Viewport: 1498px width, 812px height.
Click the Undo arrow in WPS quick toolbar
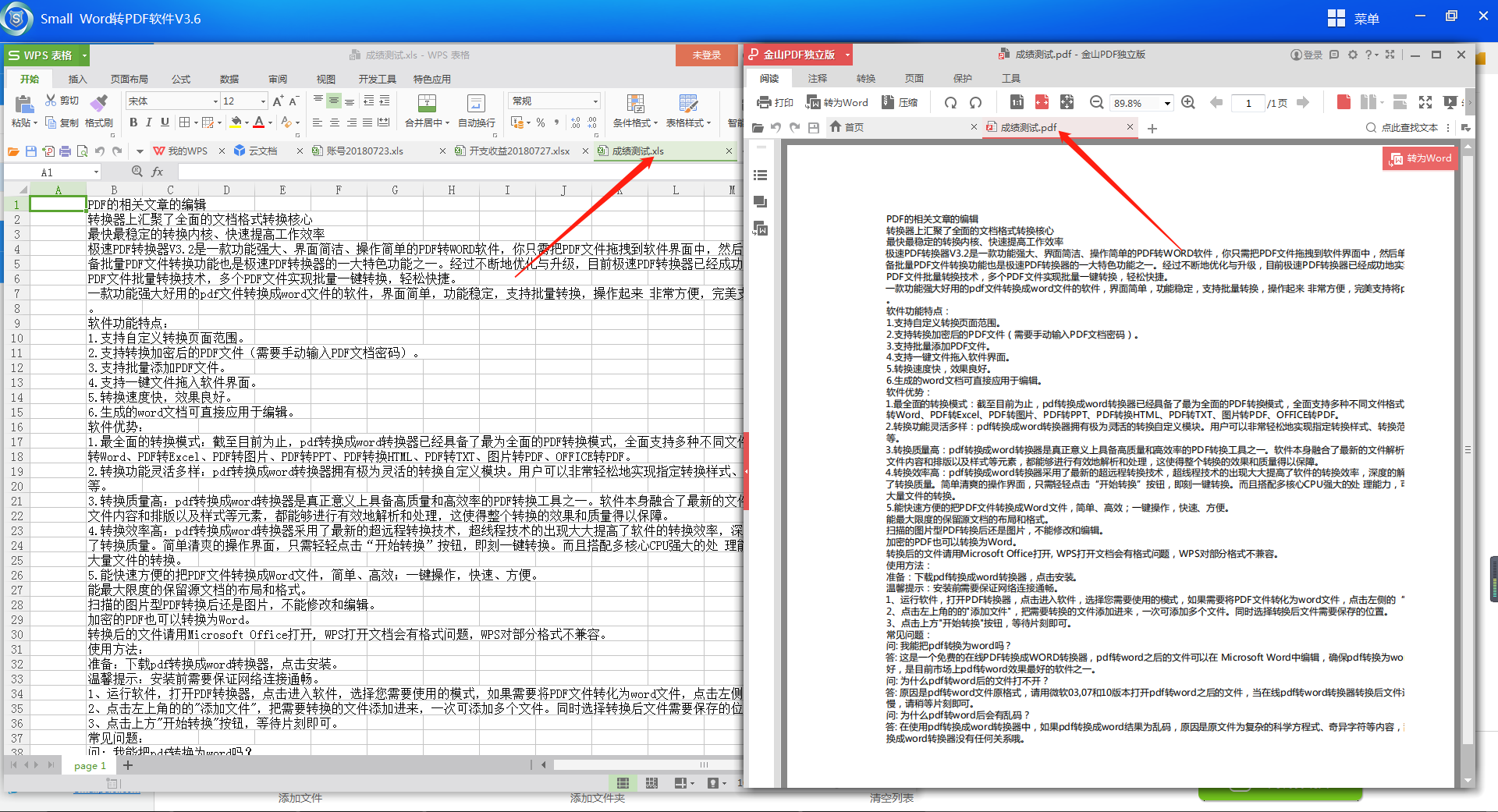click(x=100, y=151)
